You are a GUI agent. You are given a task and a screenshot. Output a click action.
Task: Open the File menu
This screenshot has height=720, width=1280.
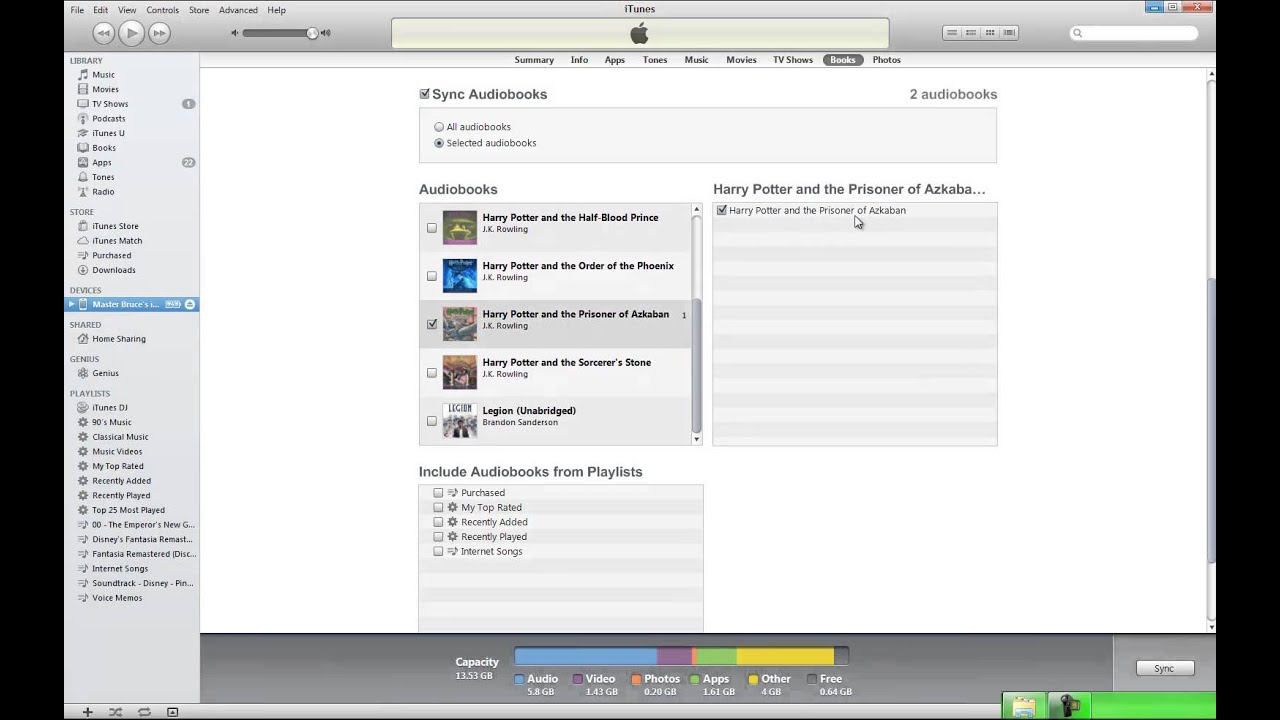[77, 10]
